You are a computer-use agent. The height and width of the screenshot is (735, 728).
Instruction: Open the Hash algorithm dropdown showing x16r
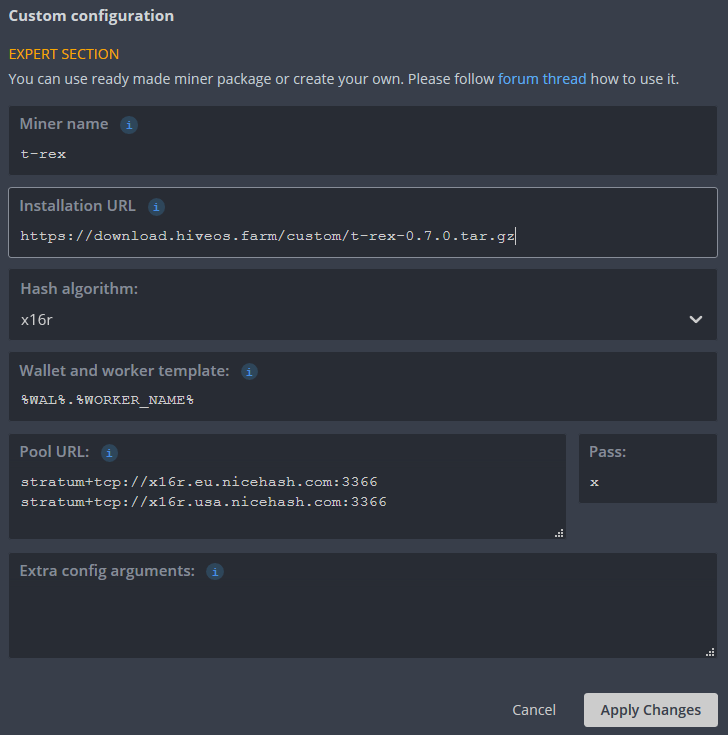coord(362,319)
